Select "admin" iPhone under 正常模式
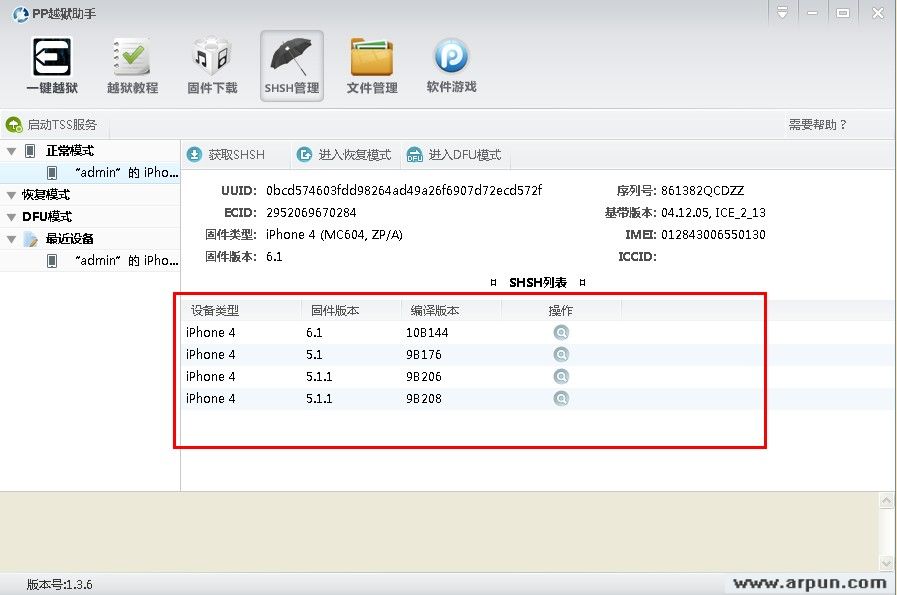The width and height of the screenshot is (897, 595). (90, 172)
